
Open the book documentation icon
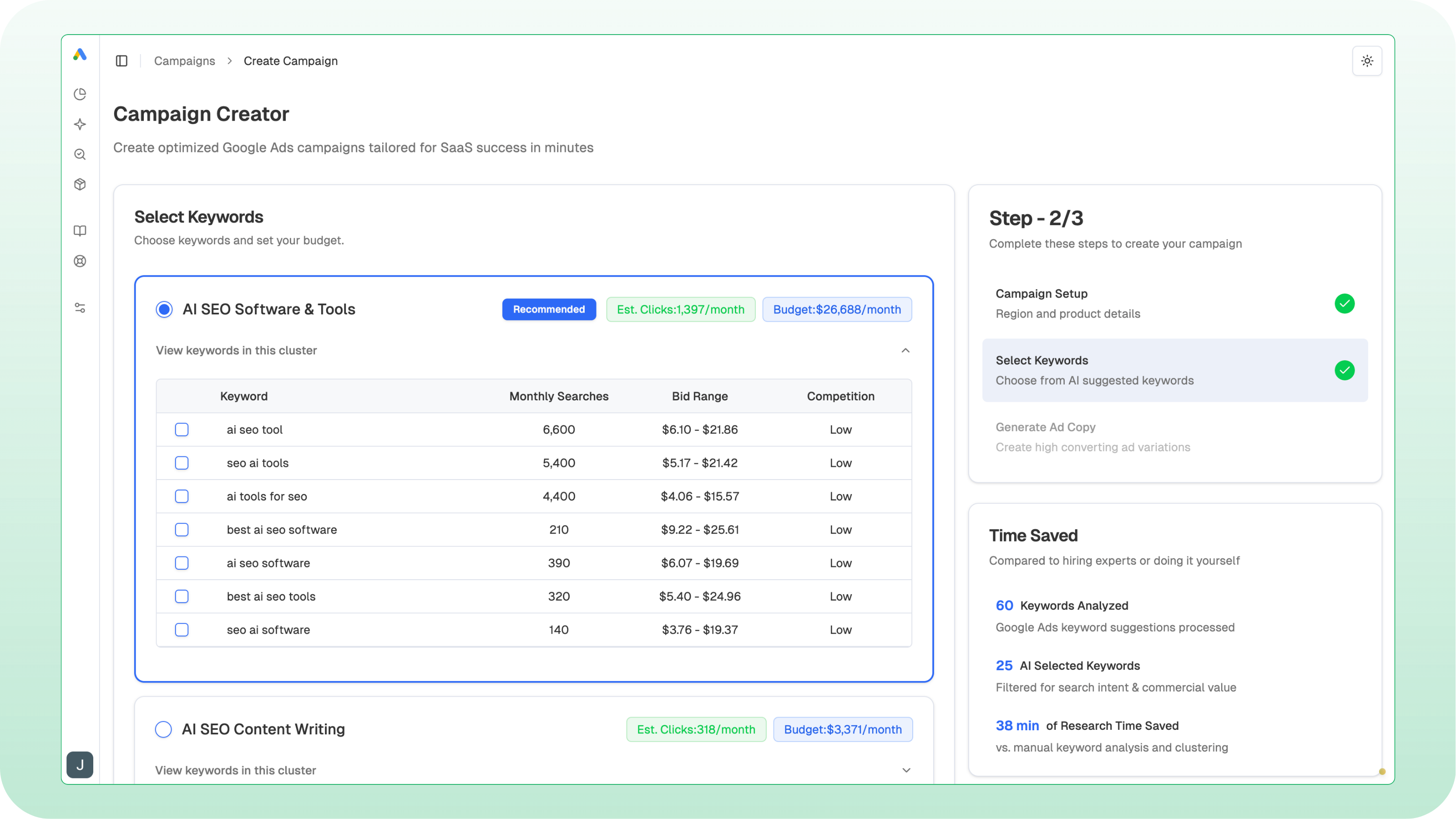coord(80,231)
